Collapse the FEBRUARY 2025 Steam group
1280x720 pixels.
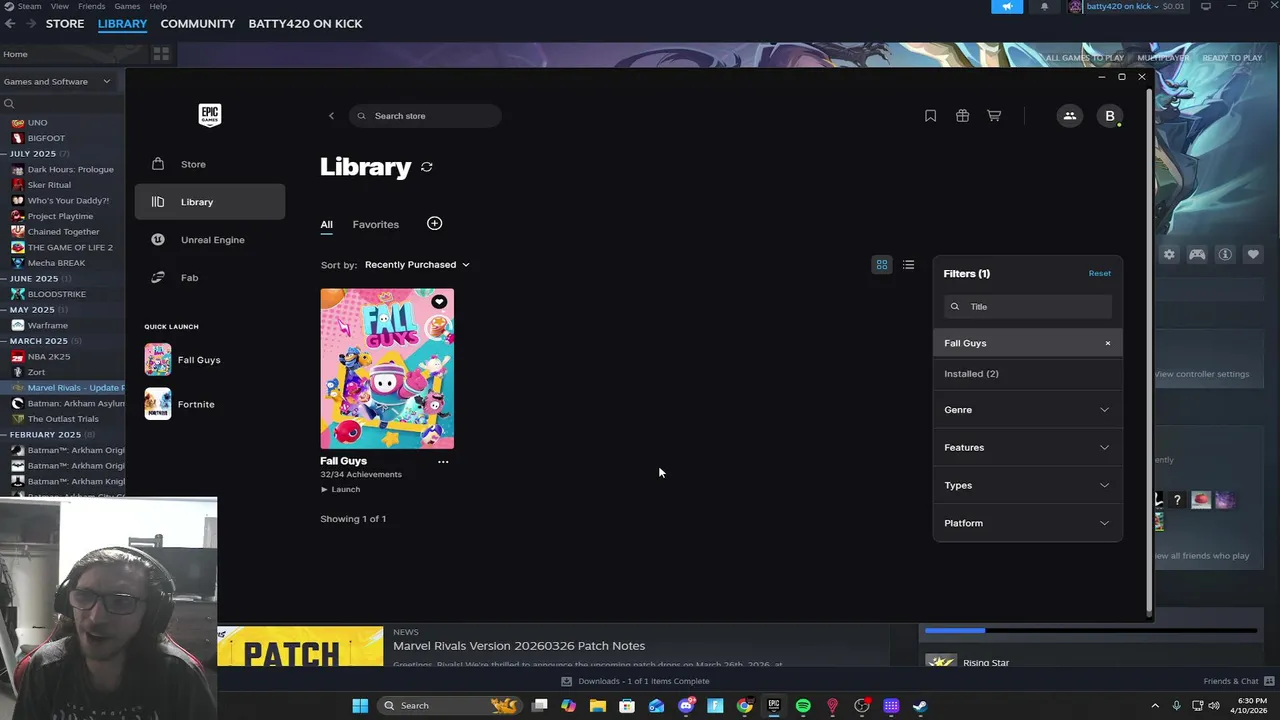coord(45,435)
